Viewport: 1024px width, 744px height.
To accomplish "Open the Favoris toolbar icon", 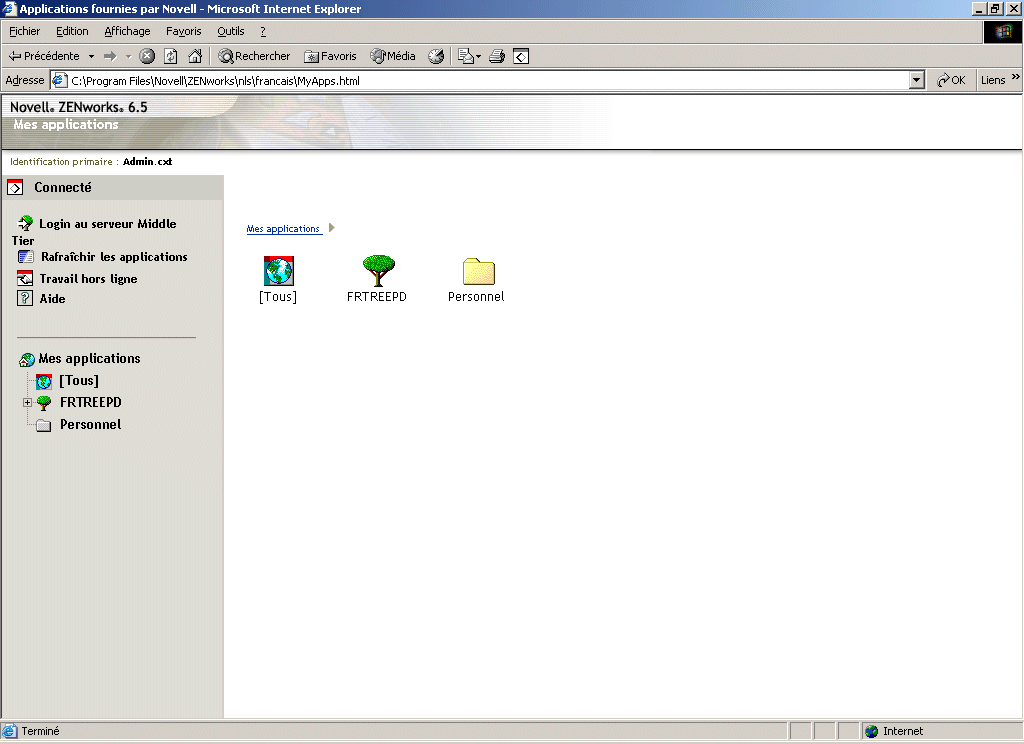I will pos(311,55).
